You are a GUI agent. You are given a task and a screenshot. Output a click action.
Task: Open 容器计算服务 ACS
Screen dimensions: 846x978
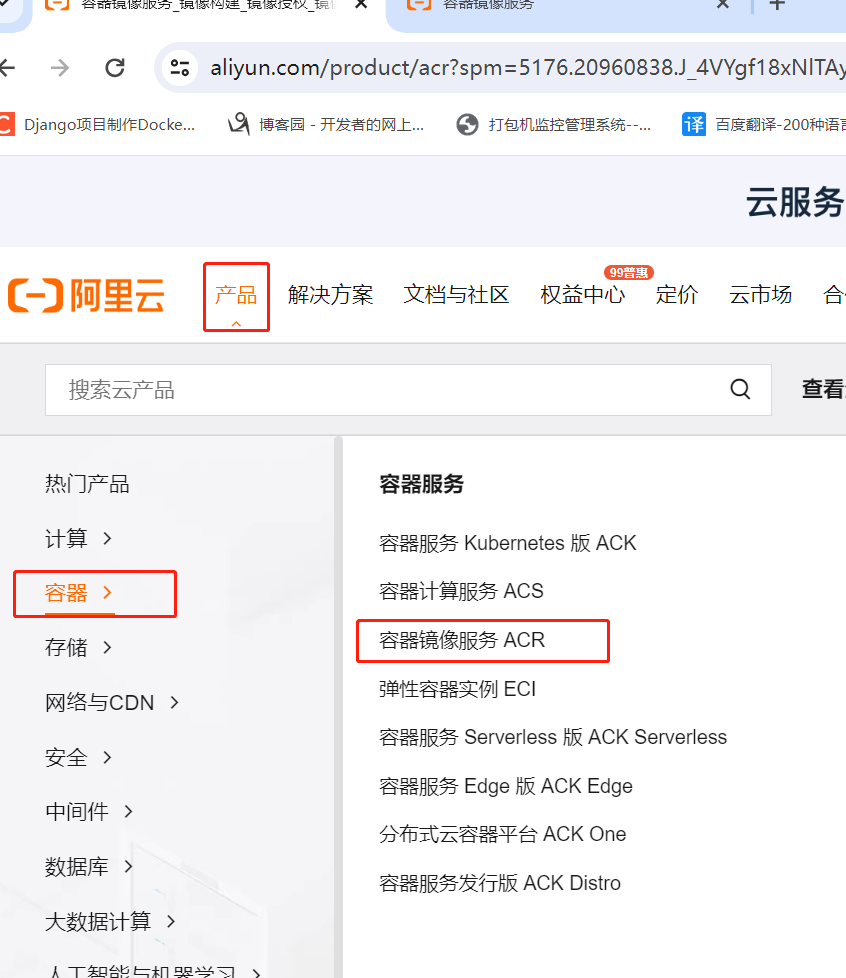click(x=461, y=591)
